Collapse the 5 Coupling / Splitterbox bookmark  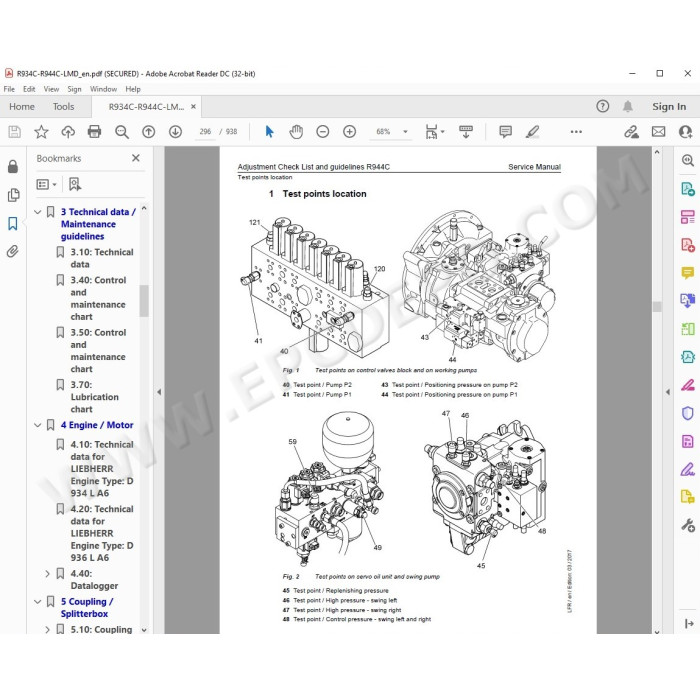click(x=38, y=601)
